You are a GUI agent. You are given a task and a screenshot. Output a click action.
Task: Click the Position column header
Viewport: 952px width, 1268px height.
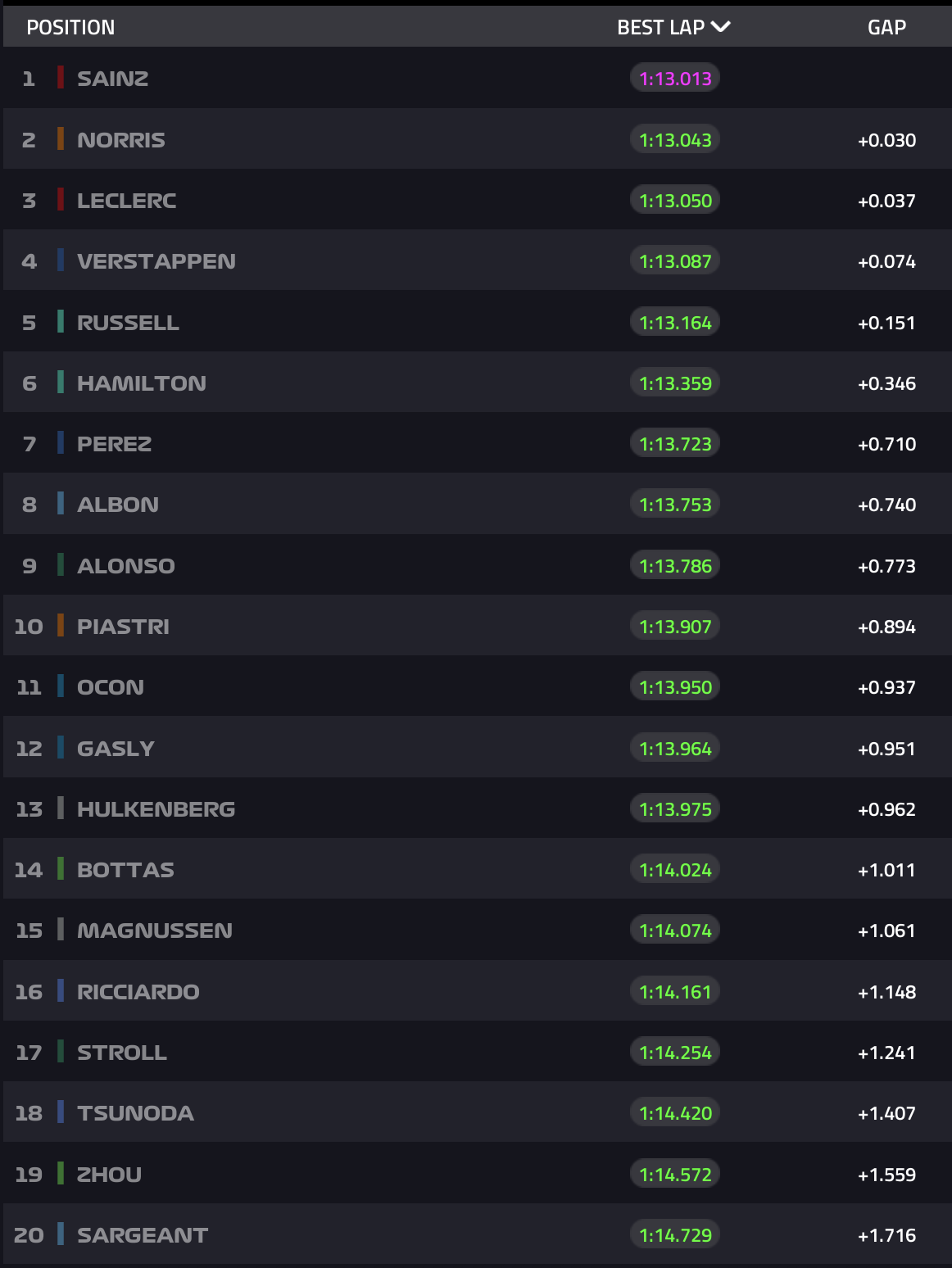click(70, 28)
